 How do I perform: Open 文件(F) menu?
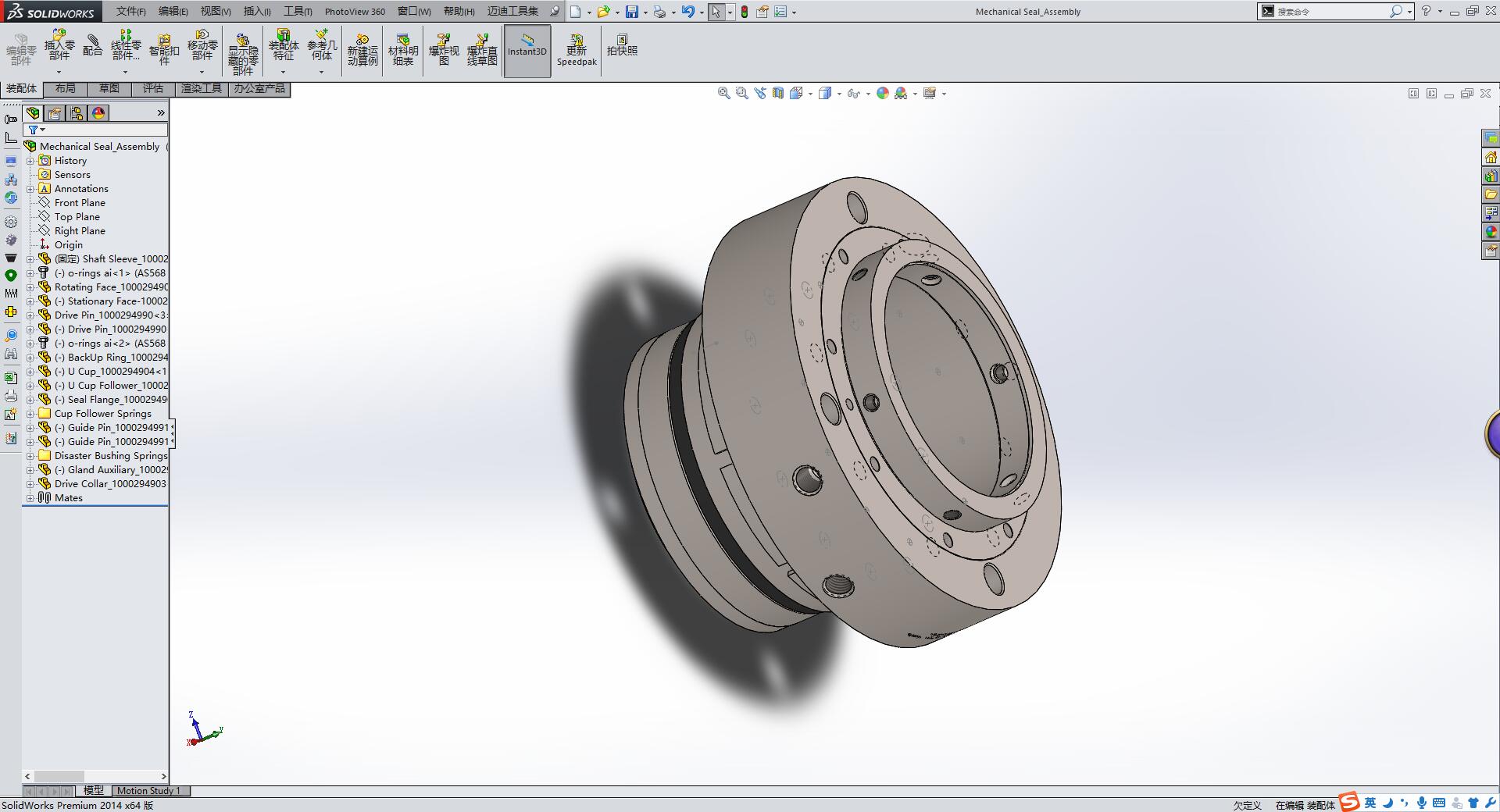(x=131, y=12)
